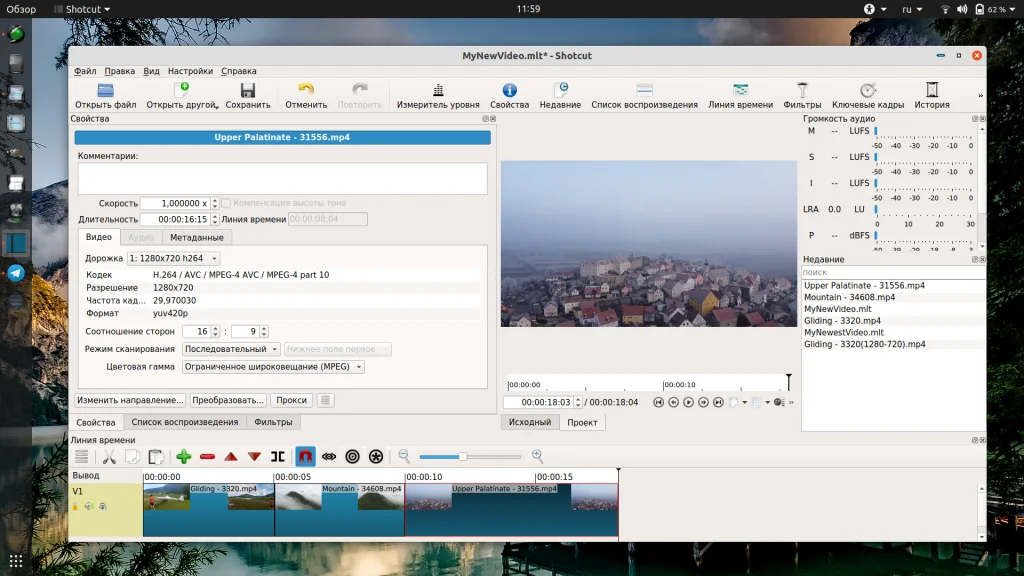Toggle timeline snapping magnet button

(x=305, y=457)
